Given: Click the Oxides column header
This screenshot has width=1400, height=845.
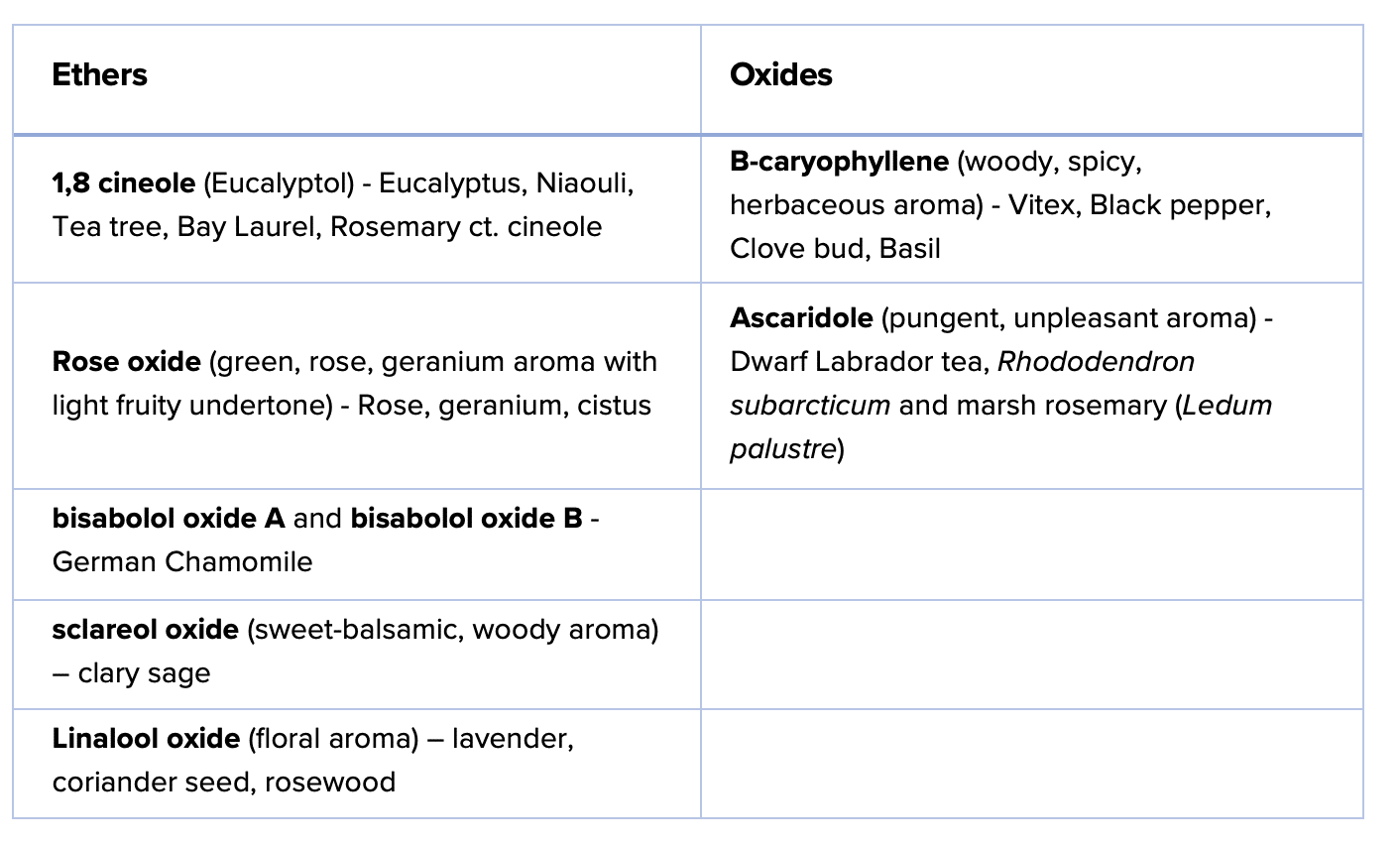Looking at the screenshot, I should pyautogui.click(x=780, y=74).
